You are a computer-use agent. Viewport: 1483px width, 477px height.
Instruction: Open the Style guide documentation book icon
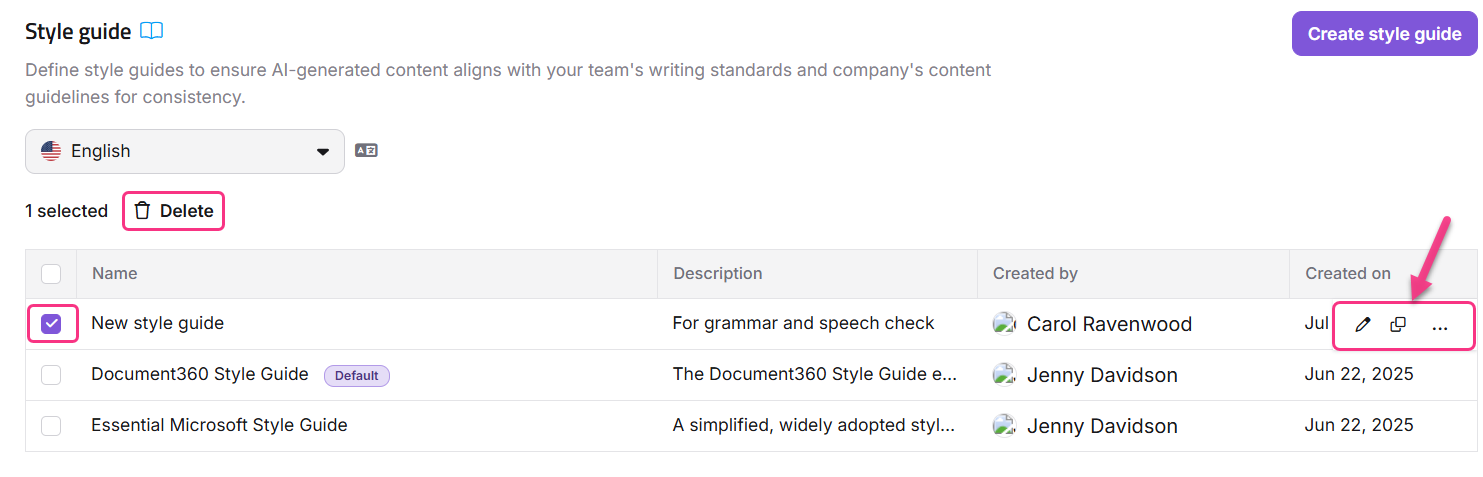tap(151, 31)
